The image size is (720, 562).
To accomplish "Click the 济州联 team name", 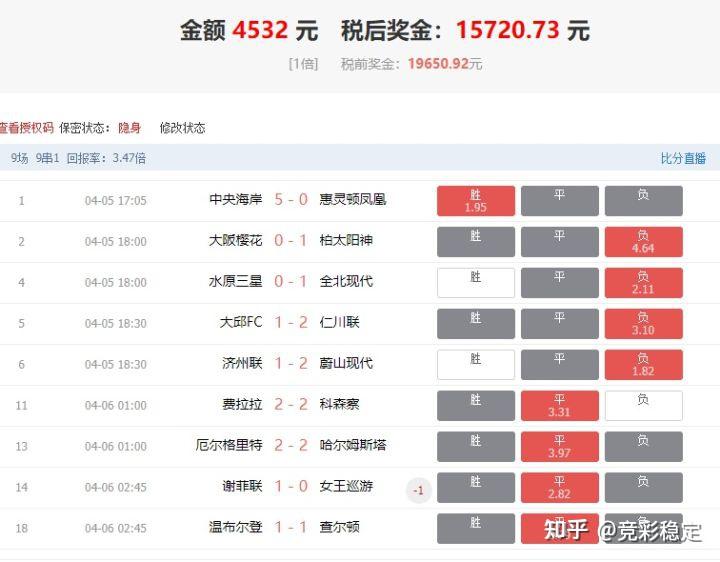I will point(242,363).
